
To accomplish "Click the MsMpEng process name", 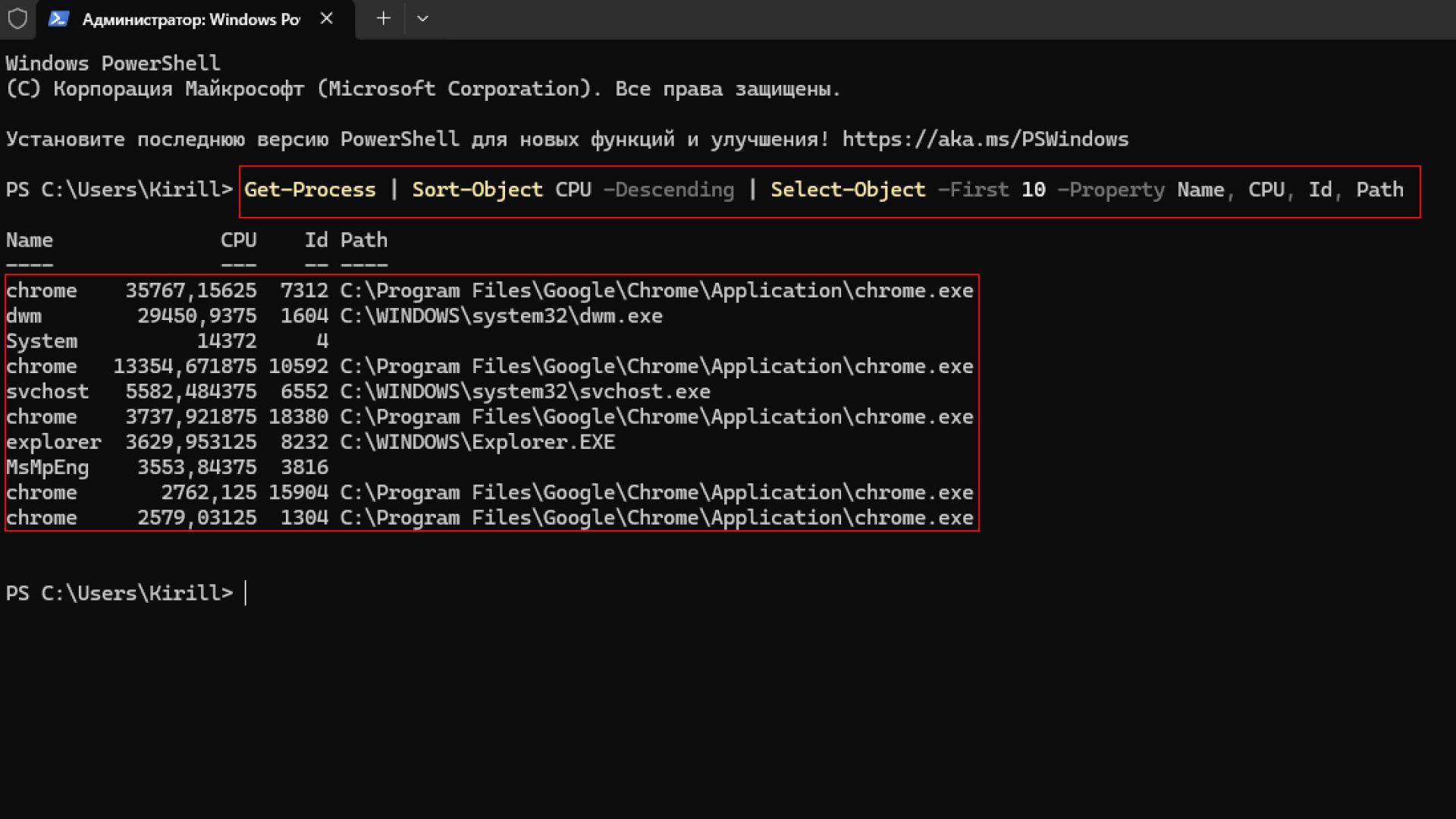I will 48,466.
